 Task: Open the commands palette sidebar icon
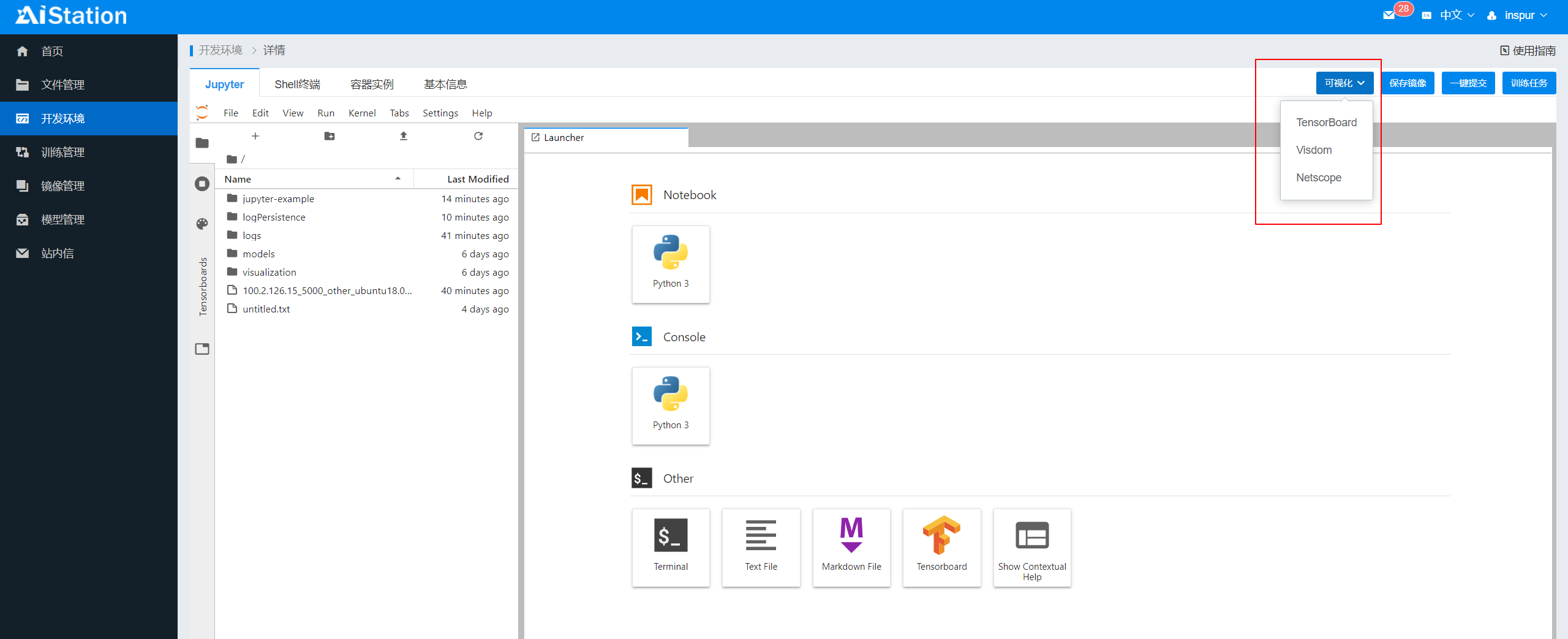pyautogui.click(x=202, y=224)
